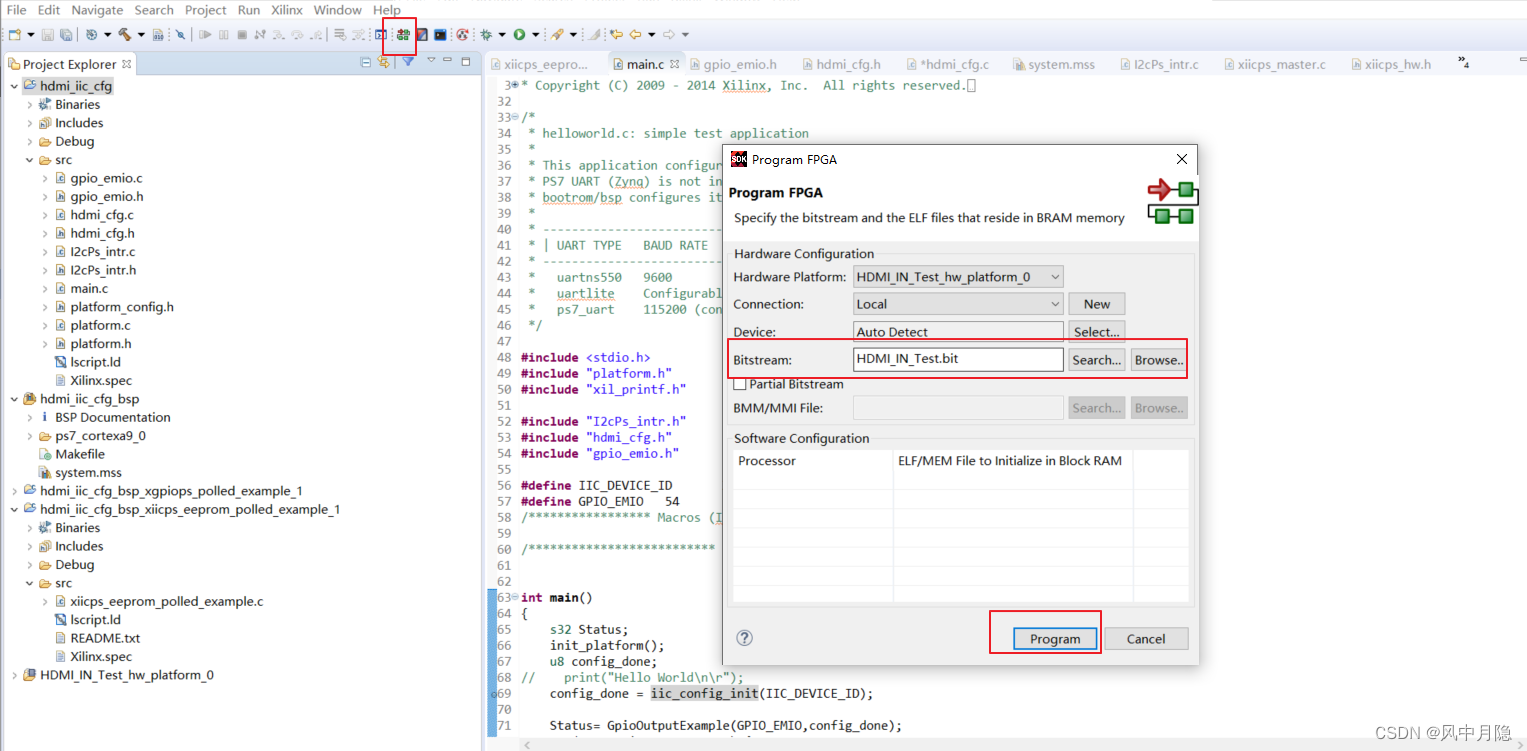Expand the Binaries folder under hdmi_iic_cfg
Viewport: 1527px width, 751px height.
point(30,104)
